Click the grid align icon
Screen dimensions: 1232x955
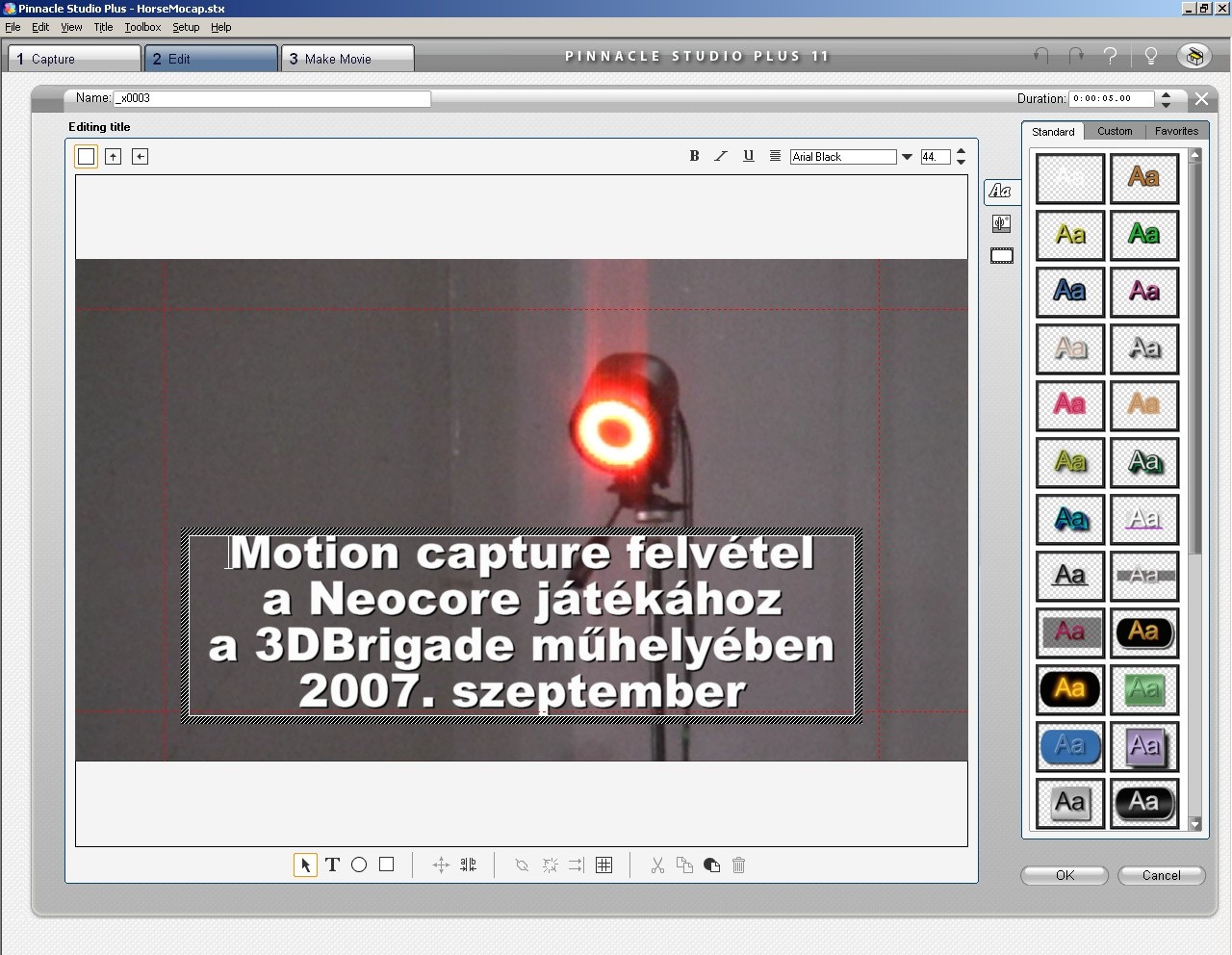click(x=603, y=865)
